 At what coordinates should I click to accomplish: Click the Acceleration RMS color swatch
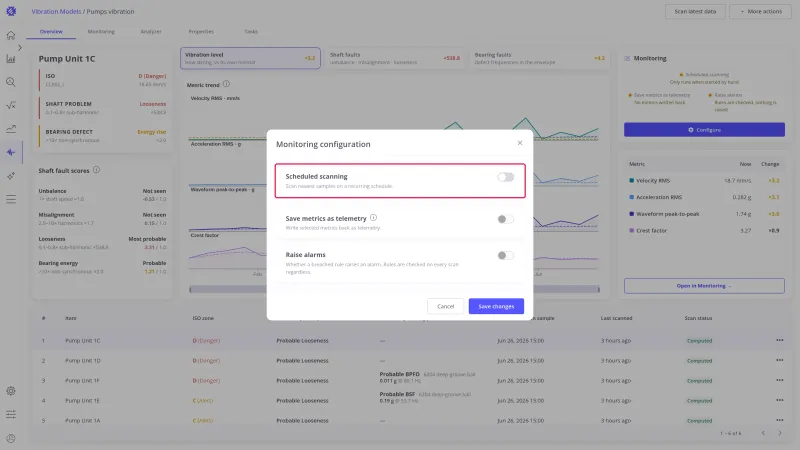632,197
